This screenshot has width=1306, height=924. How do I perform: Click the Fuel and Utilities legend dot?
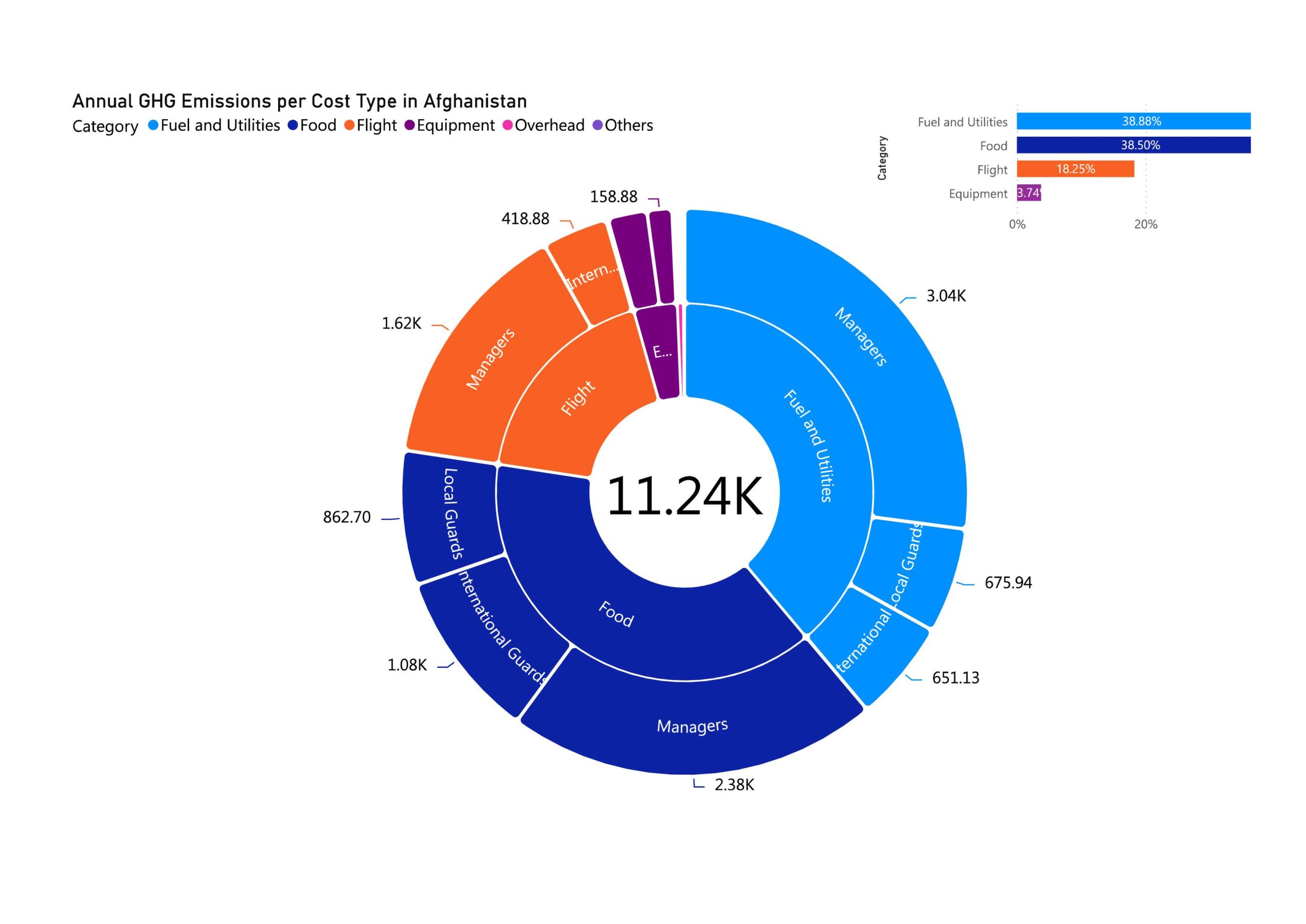click(x=153, y=125)
